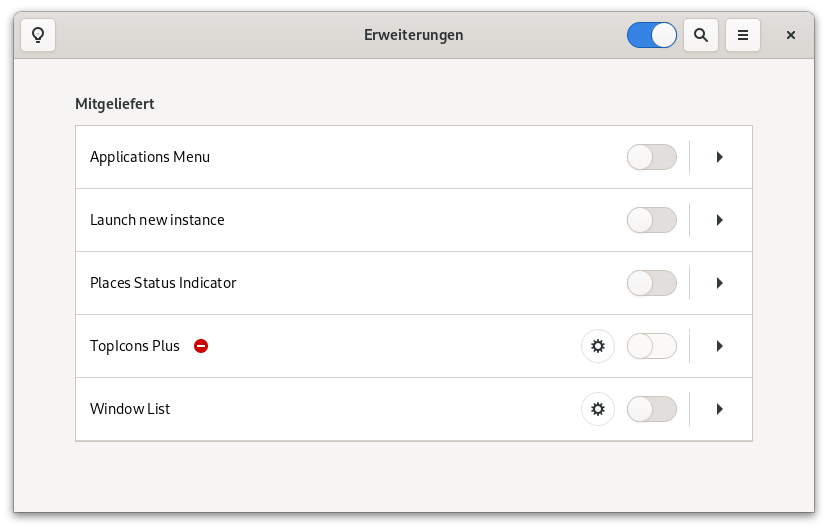This screenshot has height=529, width=828.
Task: Close the Erweiterungen window
Action: 791,35
